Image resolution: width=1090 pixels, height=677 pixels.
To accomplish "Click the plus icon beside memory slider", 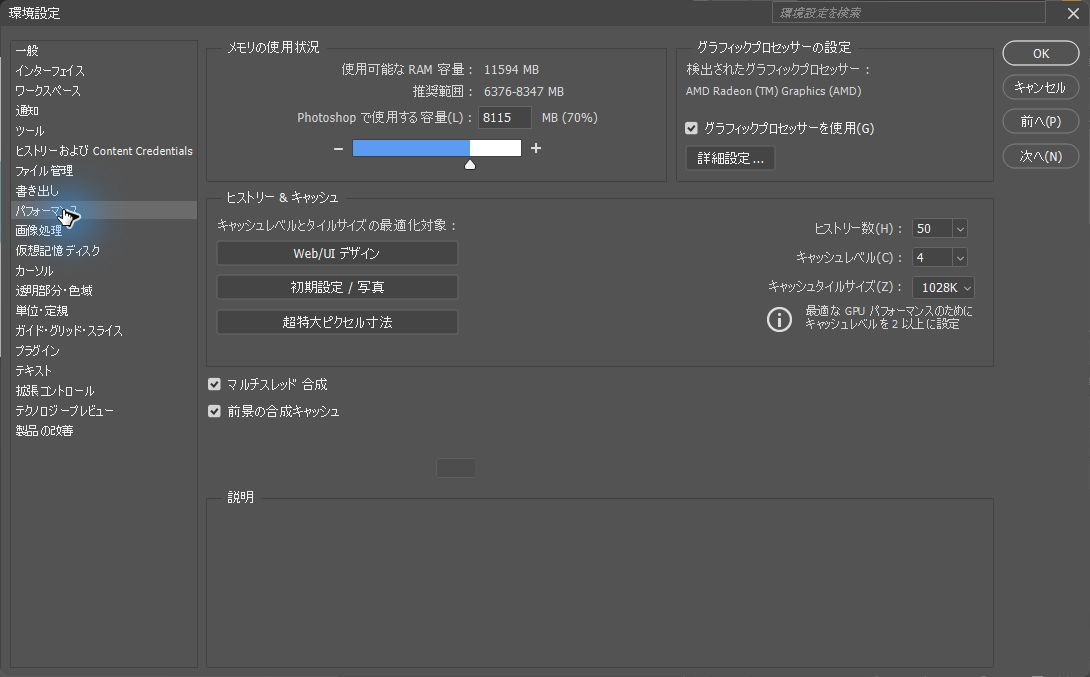I will coord(536,148).
